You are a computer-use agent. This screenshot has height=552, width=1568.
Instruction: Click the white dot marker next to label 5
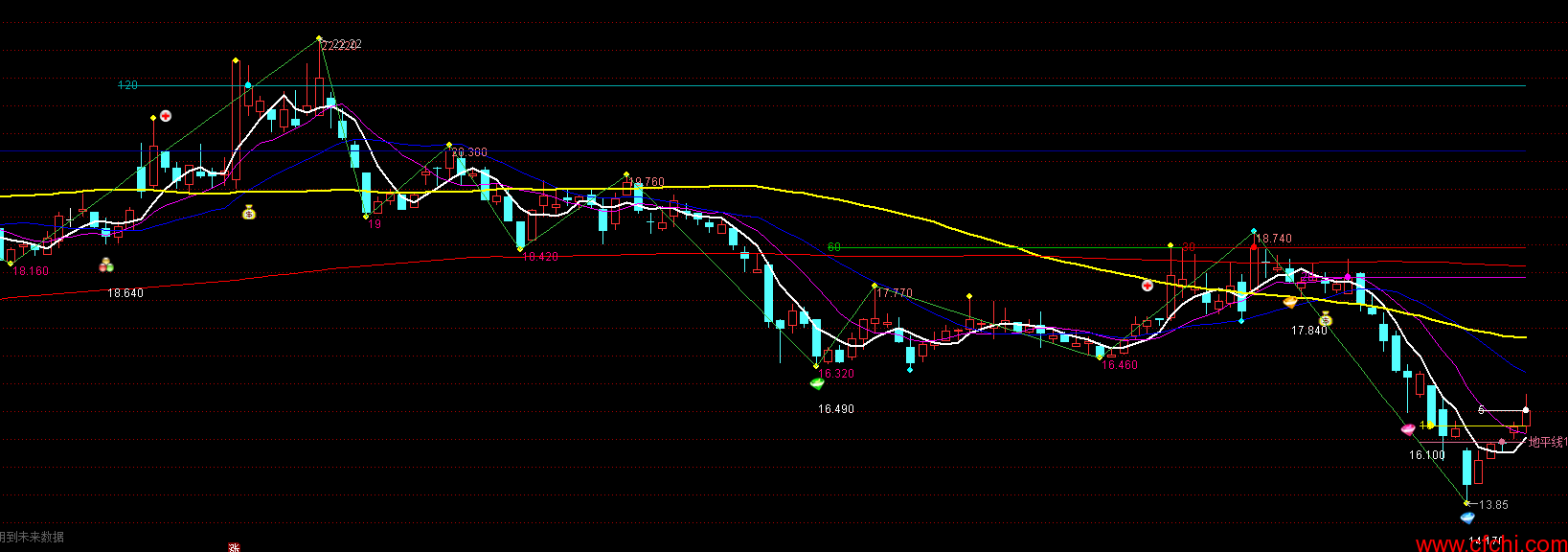1526,410
